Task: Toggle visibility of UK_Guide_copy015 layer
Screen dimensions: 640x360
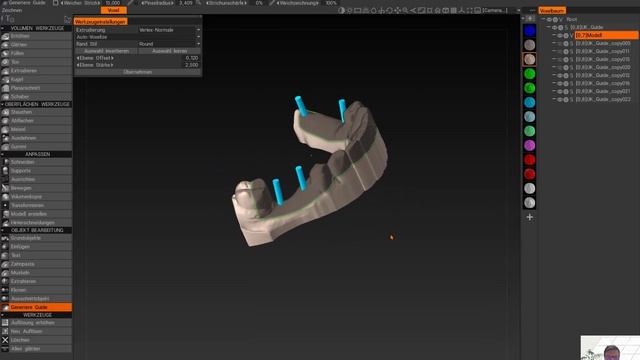Action: (x=560, y=60)
